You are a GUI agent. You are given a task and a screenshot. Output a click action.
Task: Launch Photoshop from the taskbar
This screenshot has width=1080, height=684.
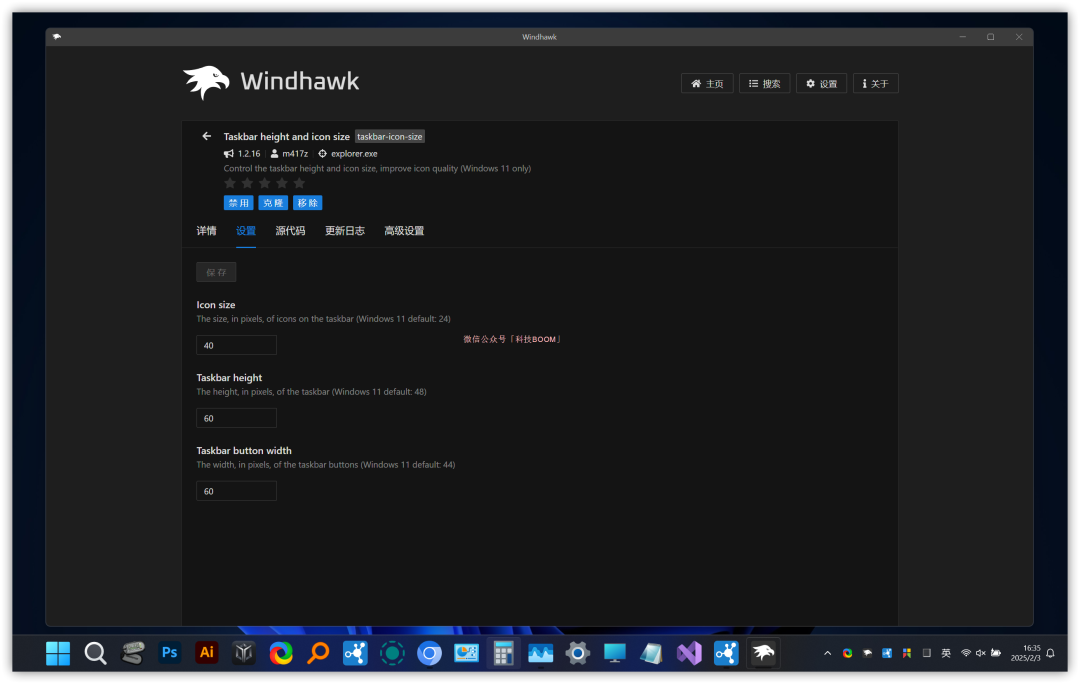pos(169,652)
